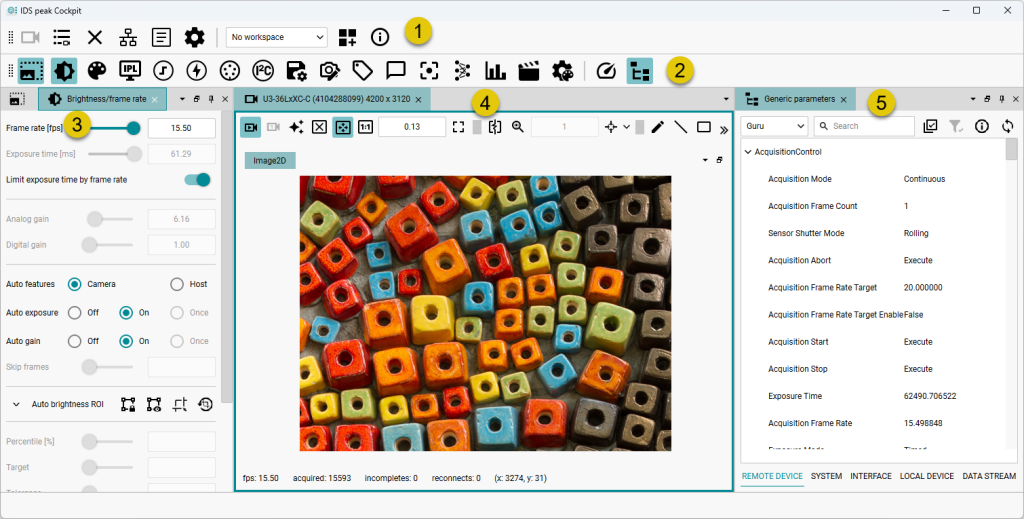Click the Frame rate slider handle
This screenshot has width=1024, height=519.
pos(133,127)
